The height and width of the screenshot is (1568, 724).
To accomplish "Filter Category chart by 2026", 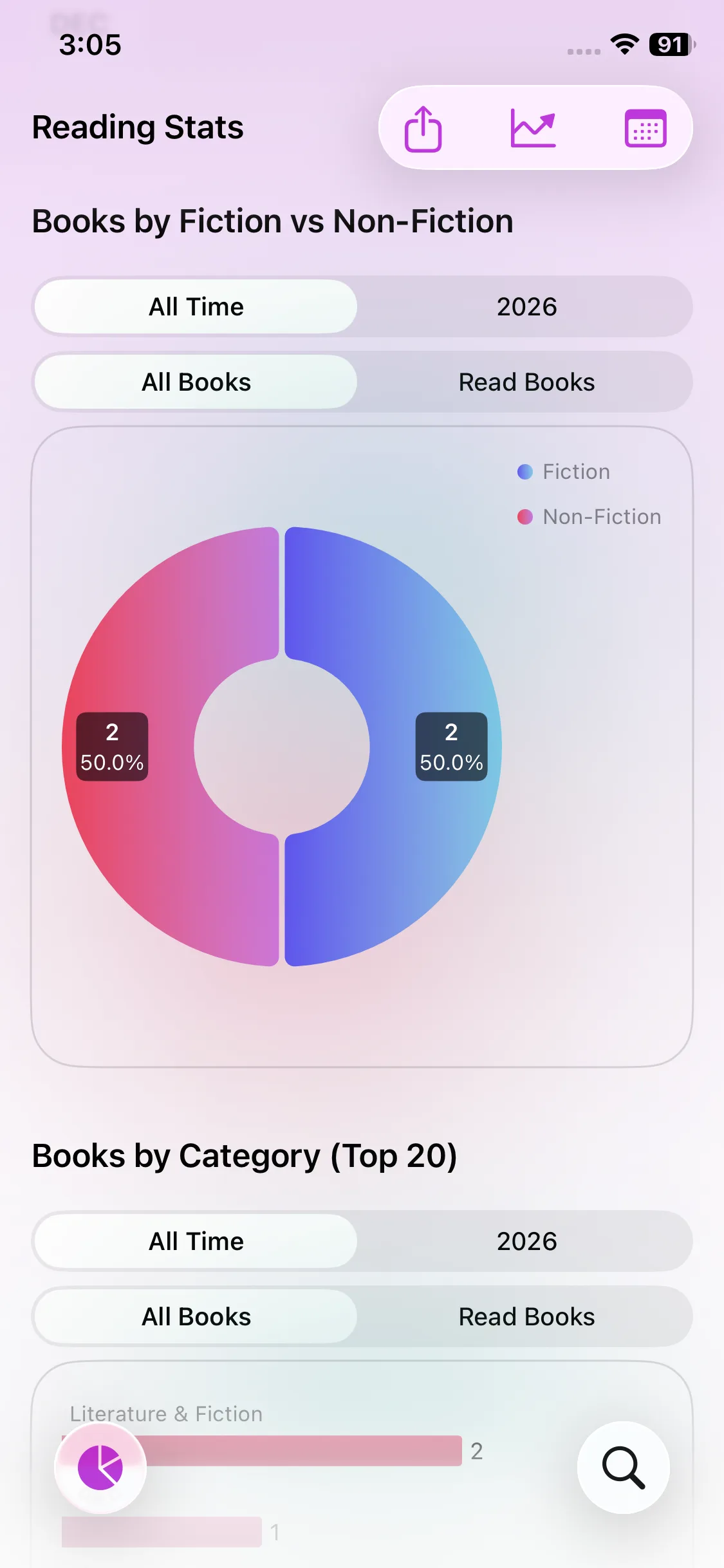I will pyautogui.click(x=526, y=1242).
